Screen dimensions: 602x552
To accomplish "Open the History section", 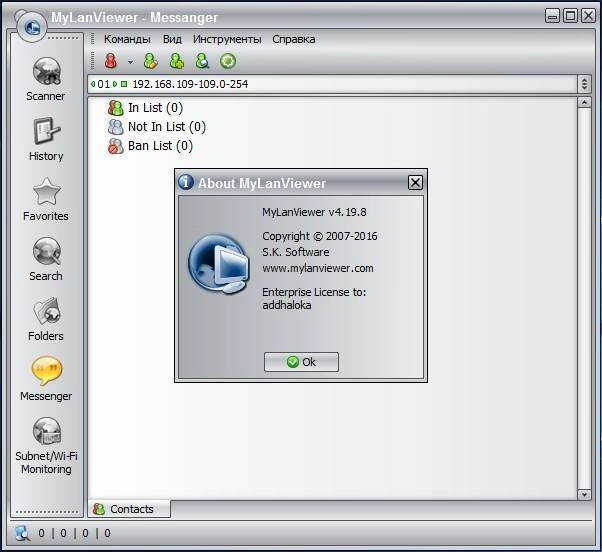I will (x=46, y=139).
